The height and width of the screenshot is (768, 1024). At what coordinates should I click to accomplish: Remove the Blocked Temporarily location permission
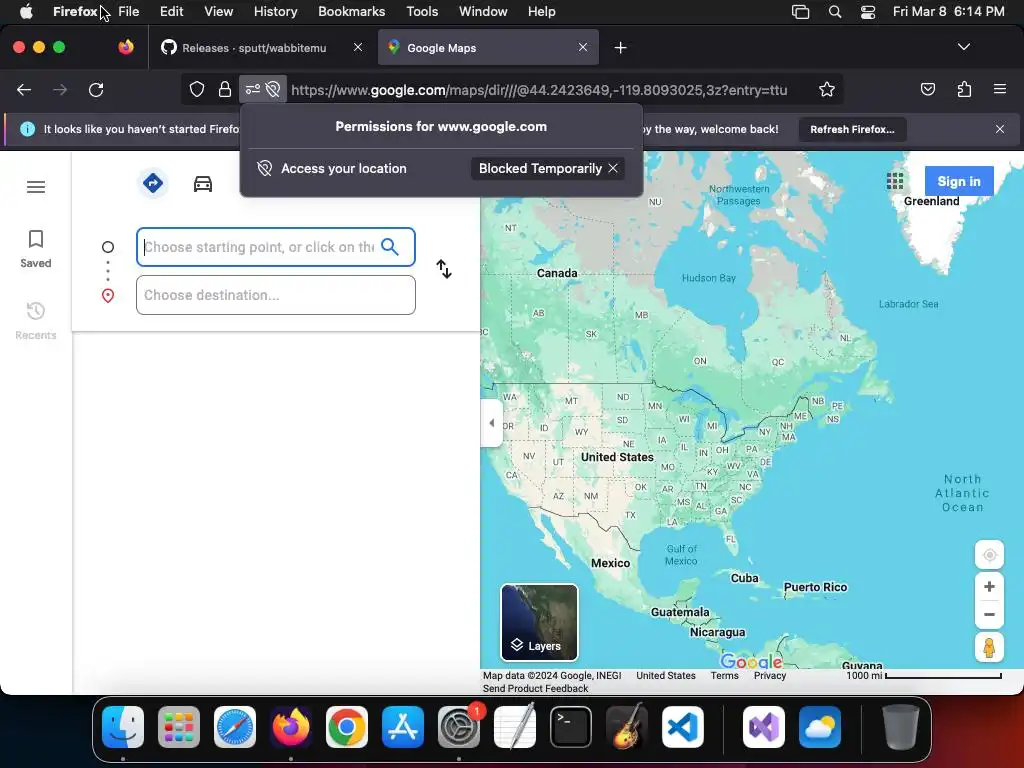pyautogui.click(x=613, y=168)
